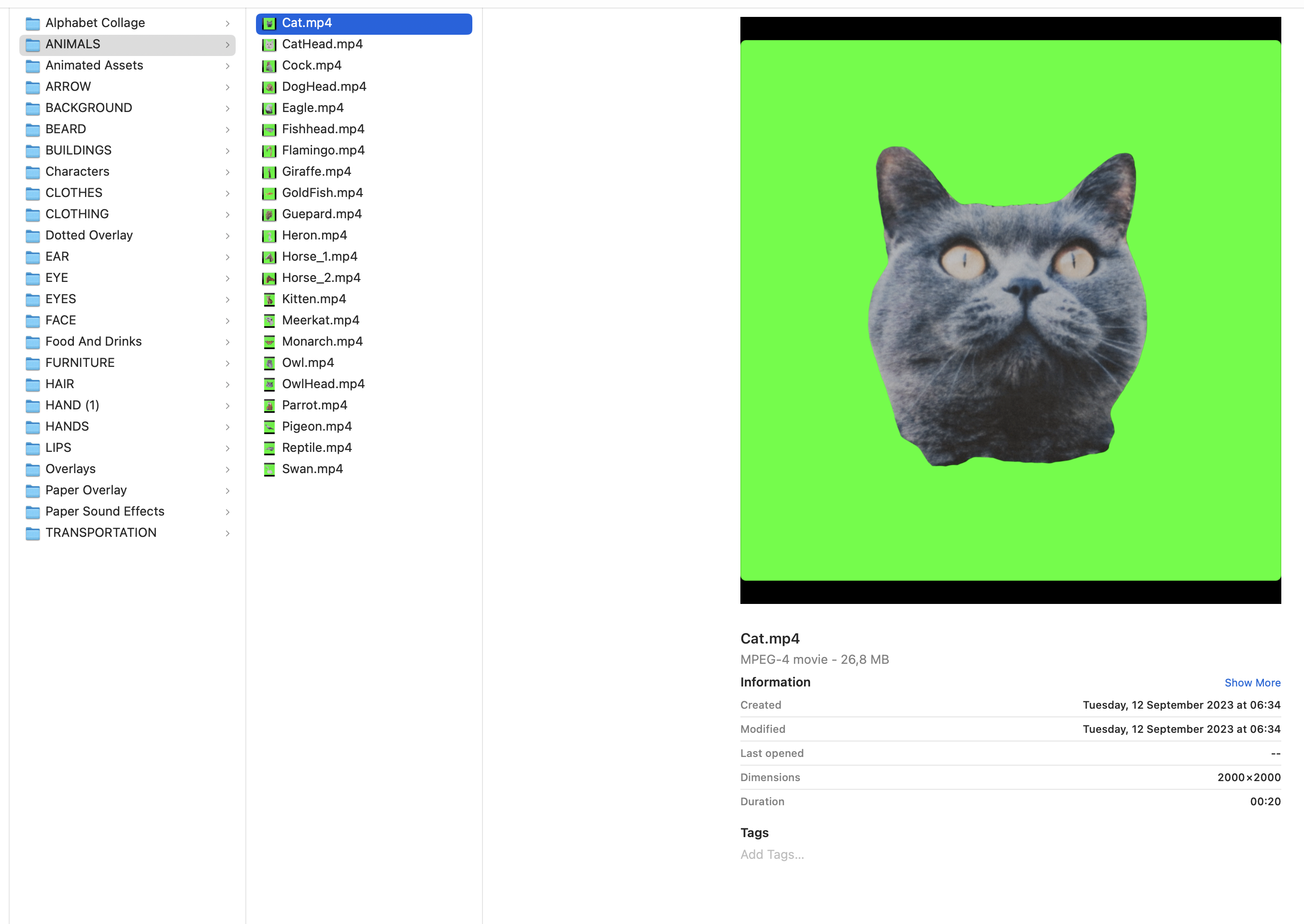Click the CatHead.mp4 file thumbnail icon
This screenshot has width=1304, height=924.
coord(269,44)
